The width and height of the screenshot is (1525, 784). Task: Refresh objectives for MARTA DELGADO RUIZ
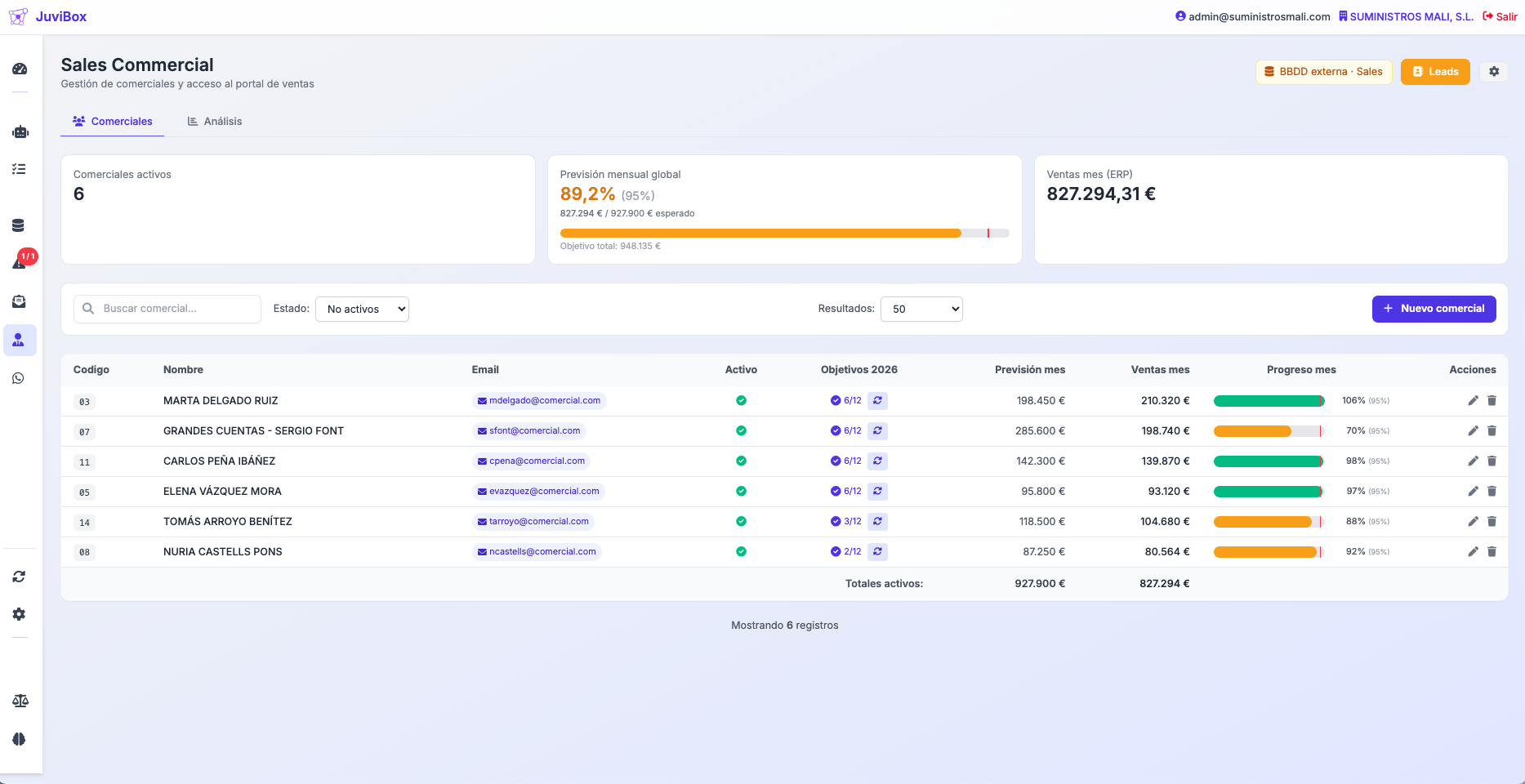coord(877,401)
